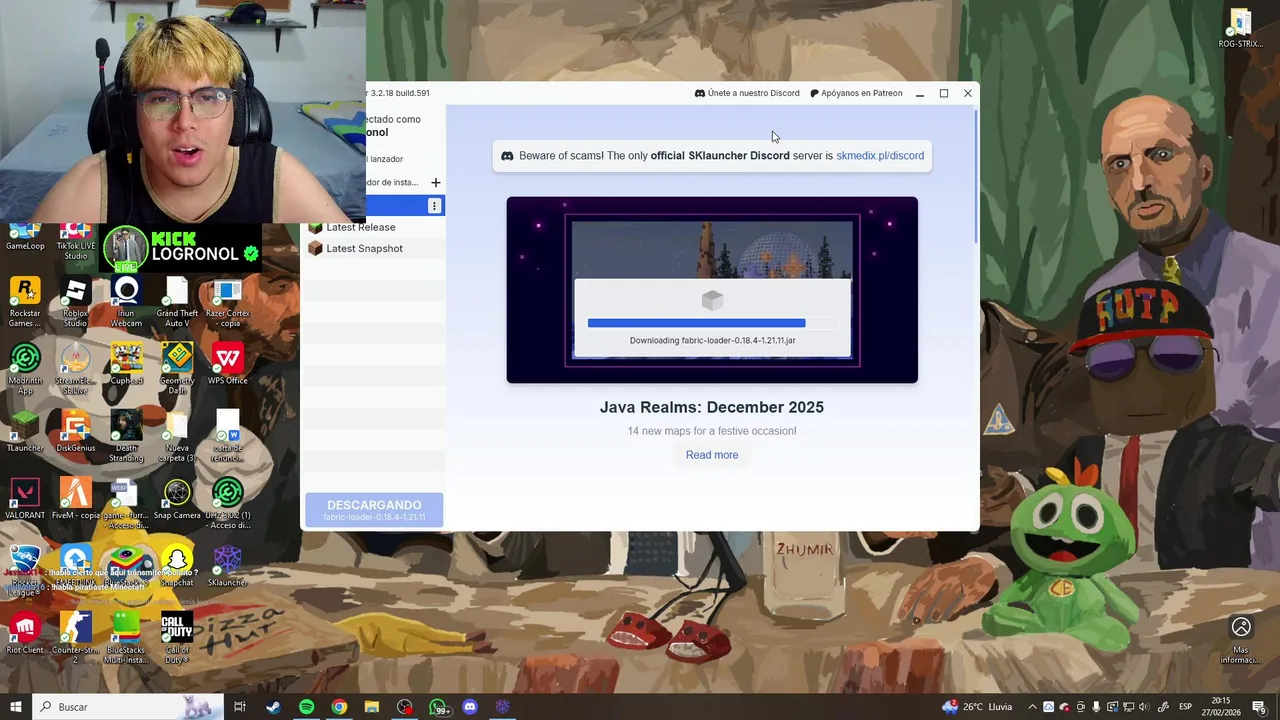Open Roblox Studio desktop icon
The height and width of the screenshot is (720, 1280).
(x=76, y=302)
